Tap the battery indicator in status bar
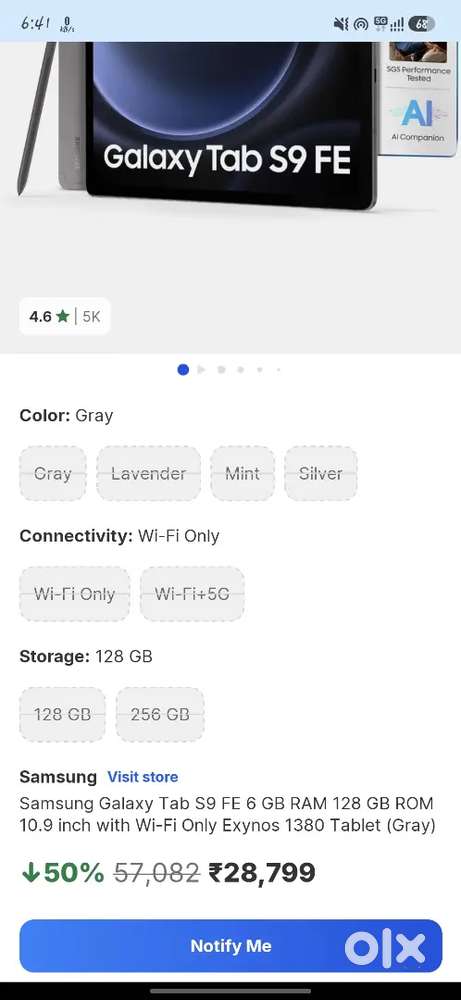The width and height of the screenshot is (461, 1000). [421, 24]
